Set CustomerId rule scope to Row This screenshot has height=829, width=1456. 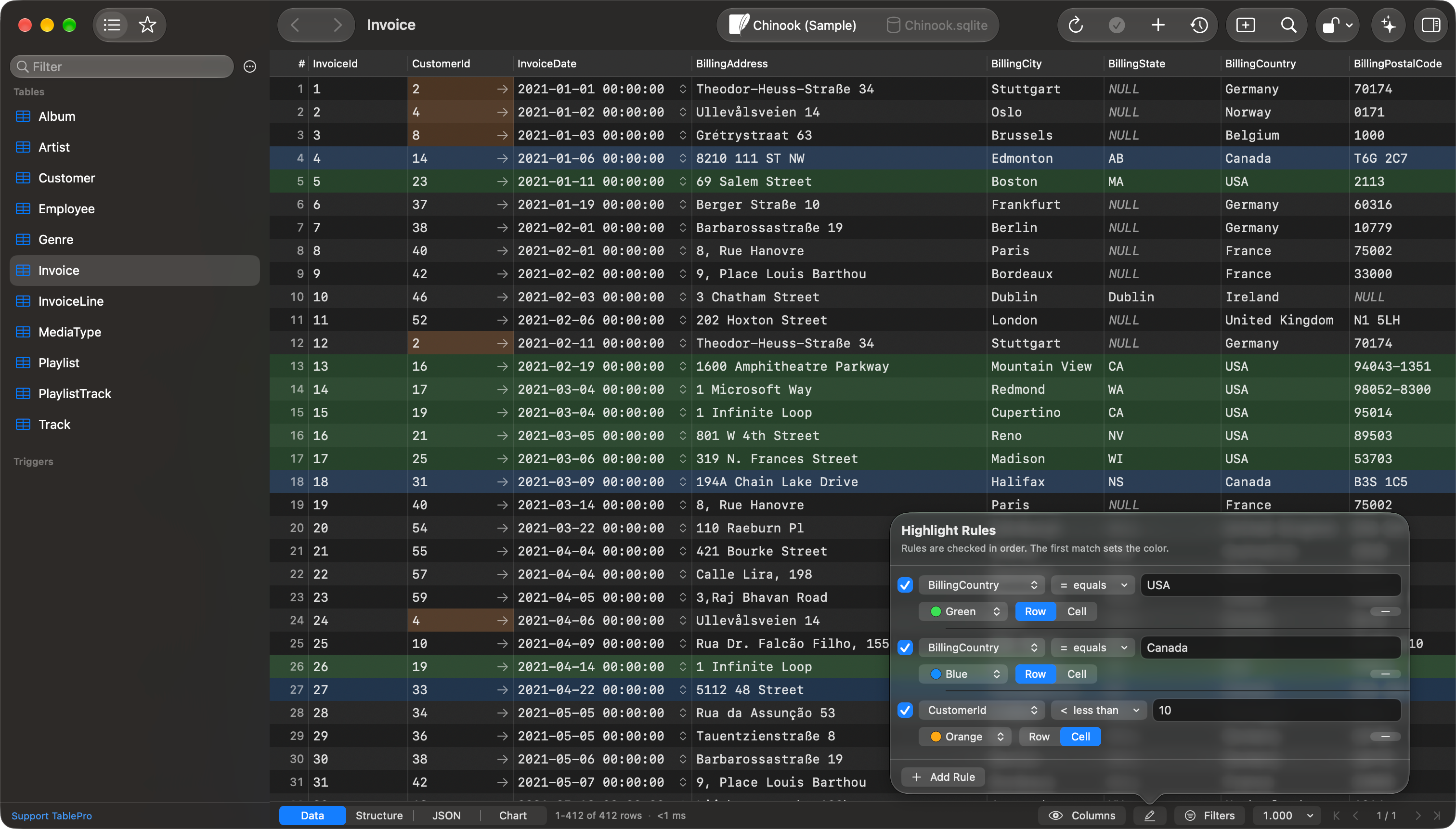pos(1039,737)
